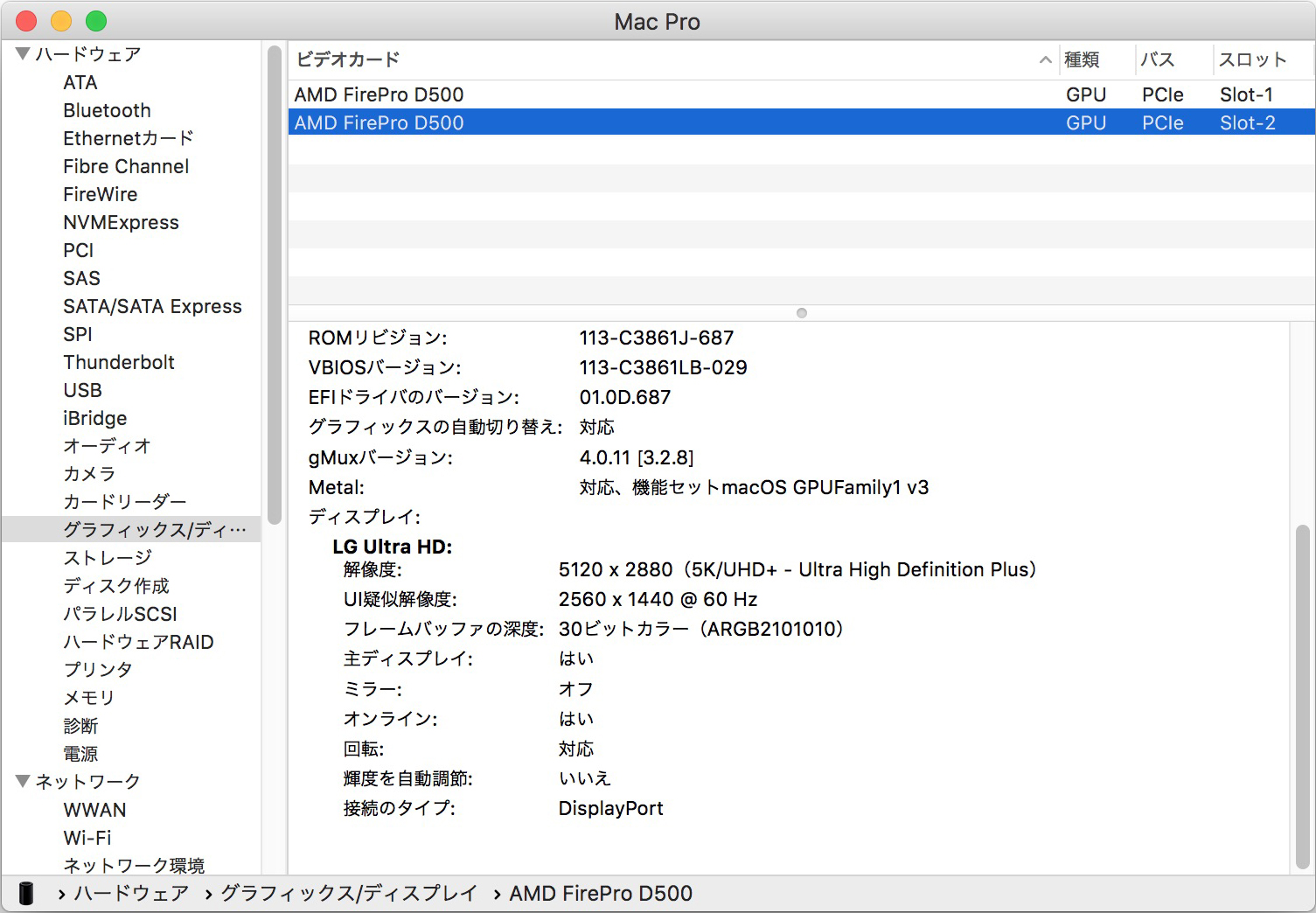Click the window zoom green button
Viewport: 1316px width, 913px height.
[x=96, y=21]
